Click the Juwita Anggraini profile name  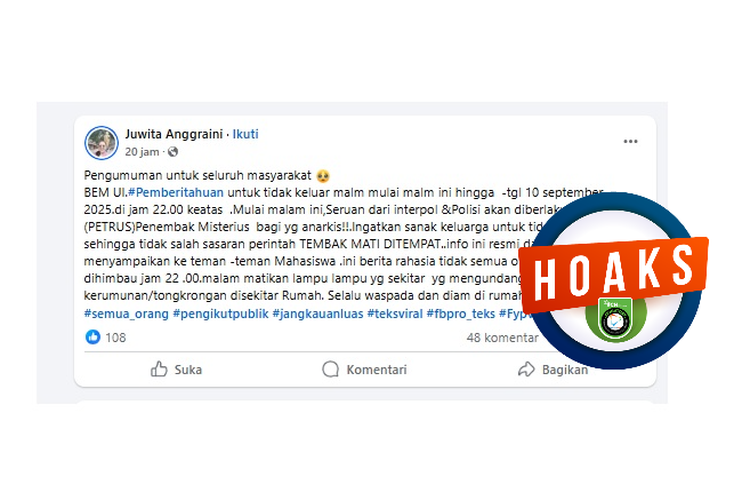click(x=174, y=134)
